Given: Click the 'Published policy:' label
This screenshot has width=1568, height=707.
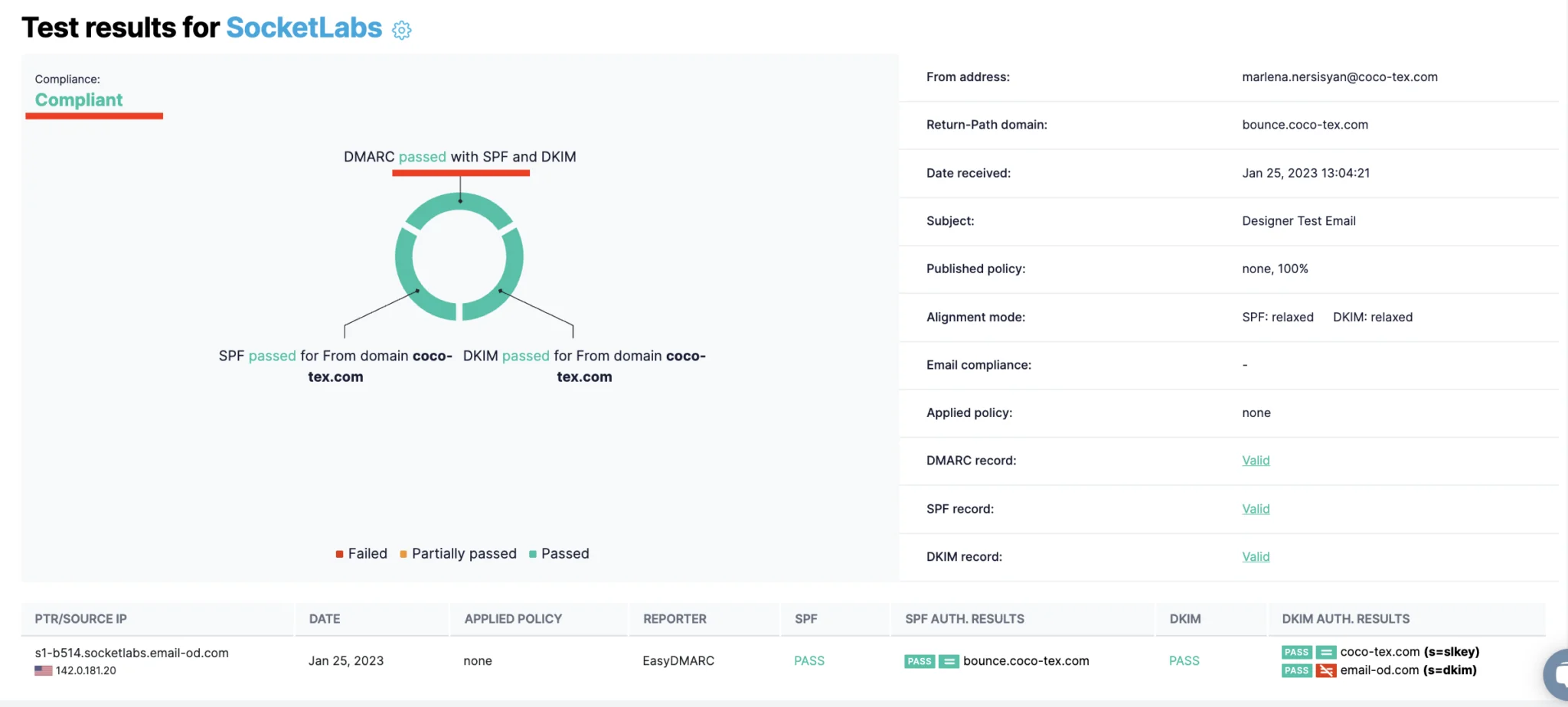Looking at the screenshot, I should click(x=976, y=269).
